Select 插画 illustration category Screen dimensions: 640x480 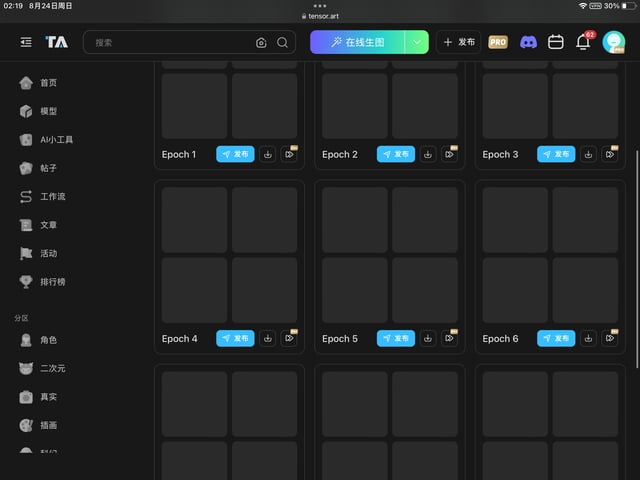pos(39,425)
